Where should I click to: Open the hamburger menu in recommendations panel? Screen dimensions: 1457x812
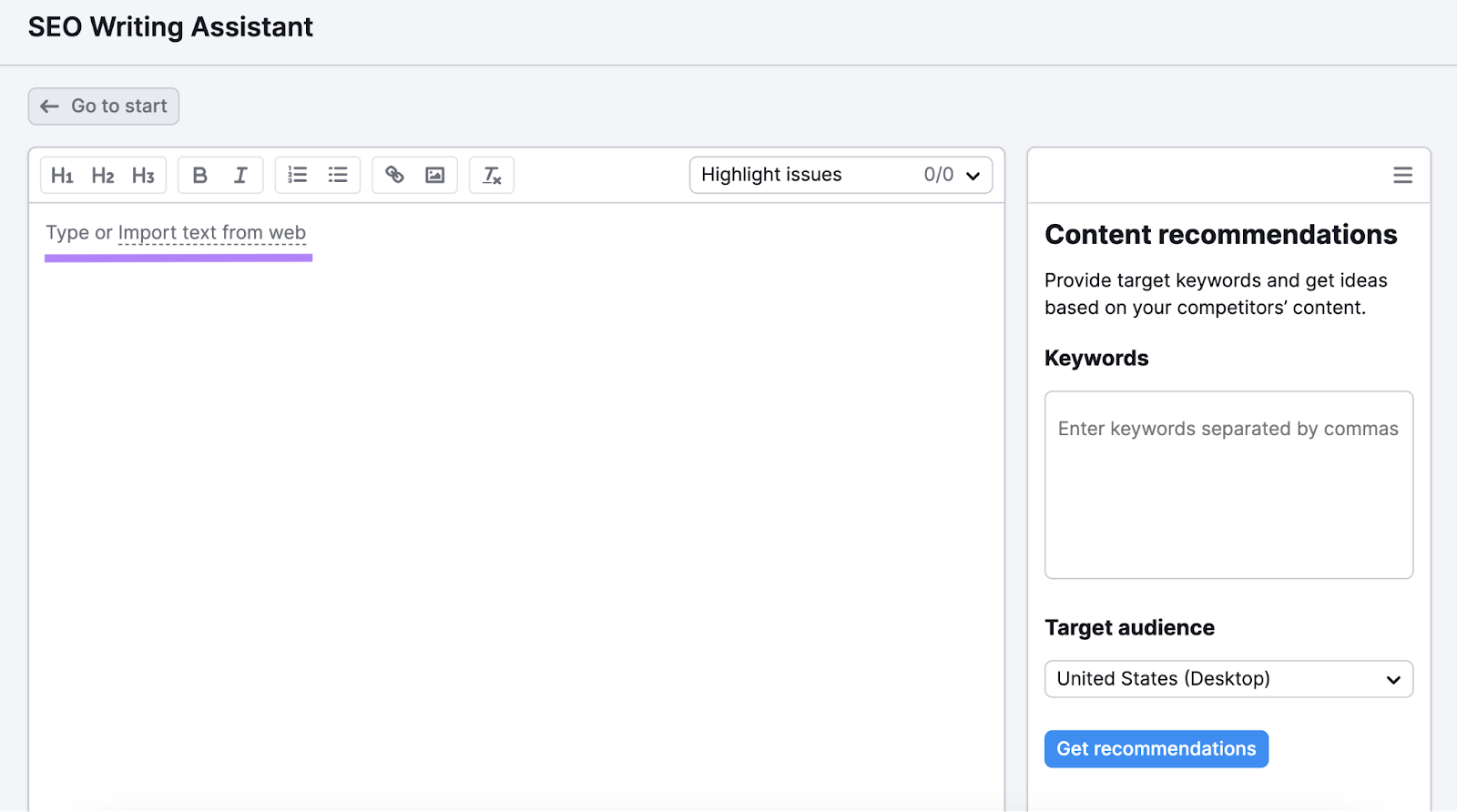click(1402, 175)
